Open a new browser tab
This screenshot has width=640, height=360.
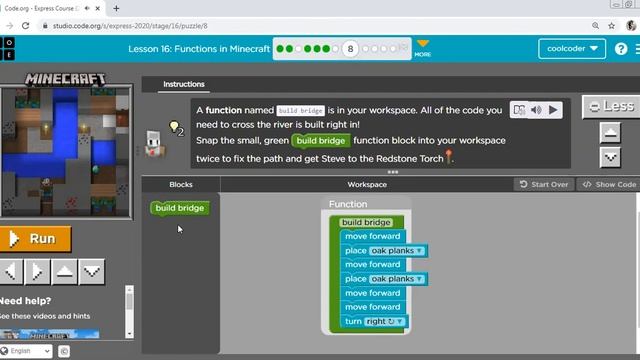pyautogui.click(x=116, y=8)
